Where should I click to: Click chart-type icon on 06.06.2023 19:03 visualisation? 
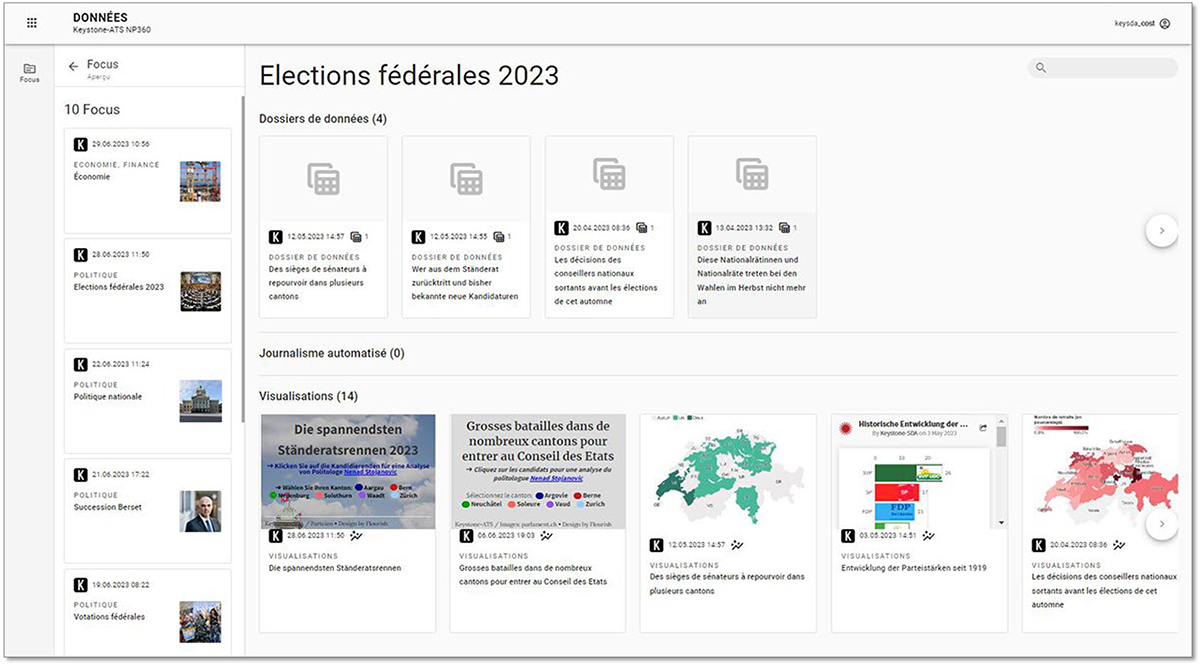[546, 536]
